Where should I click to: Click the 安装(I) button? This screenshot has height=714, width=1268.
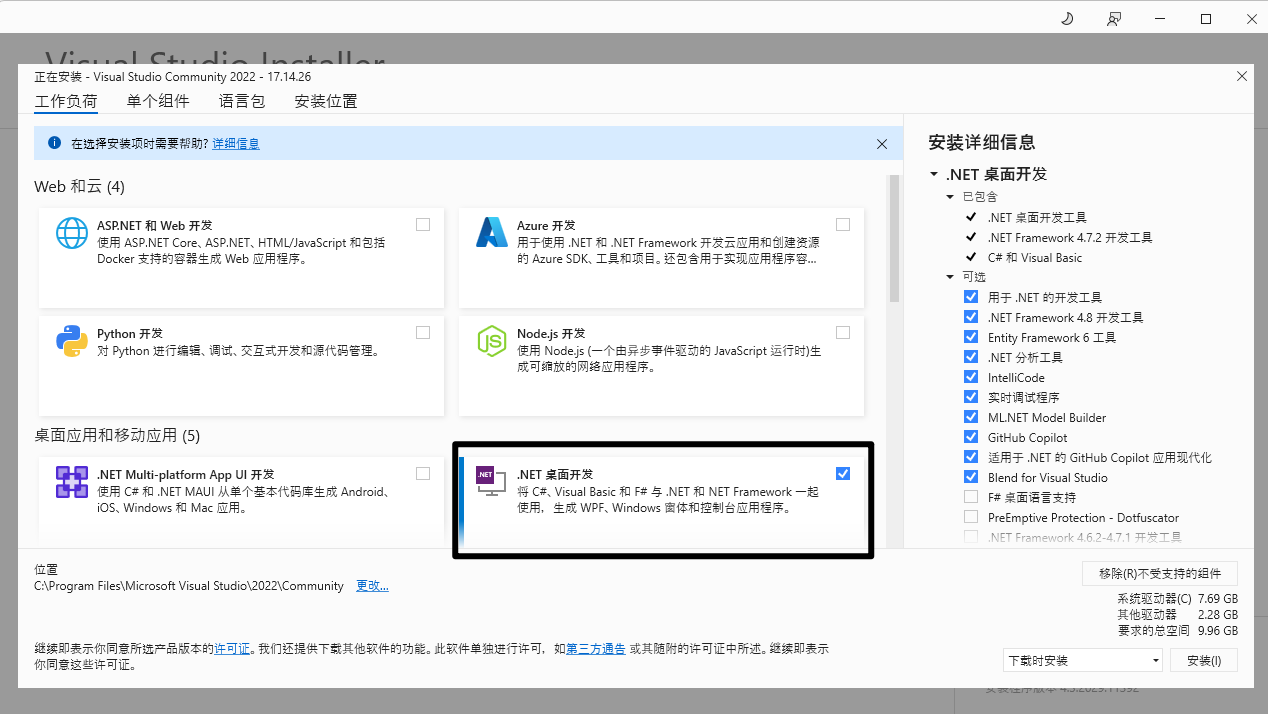coord(1203,660)
